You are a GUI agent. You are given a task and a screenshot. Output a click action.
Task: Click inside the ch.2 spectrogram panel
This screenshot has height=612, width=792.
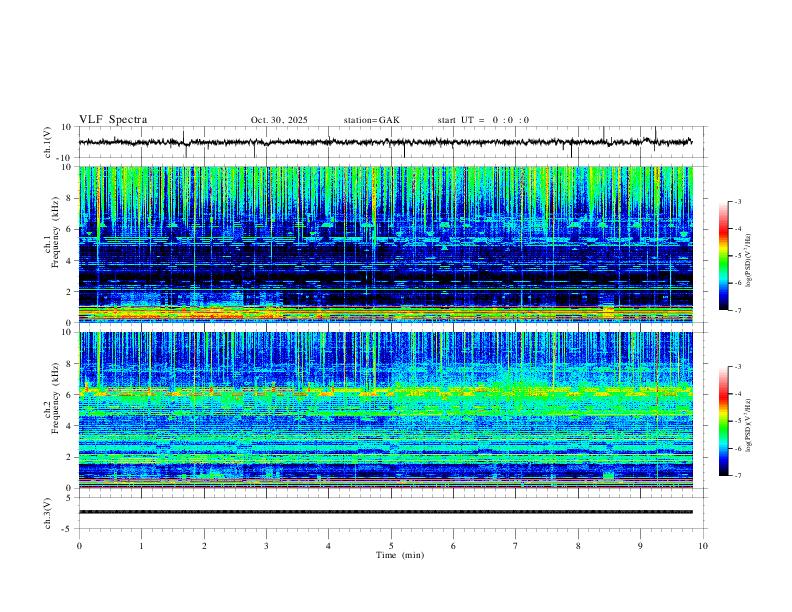(x=385, y=410)
